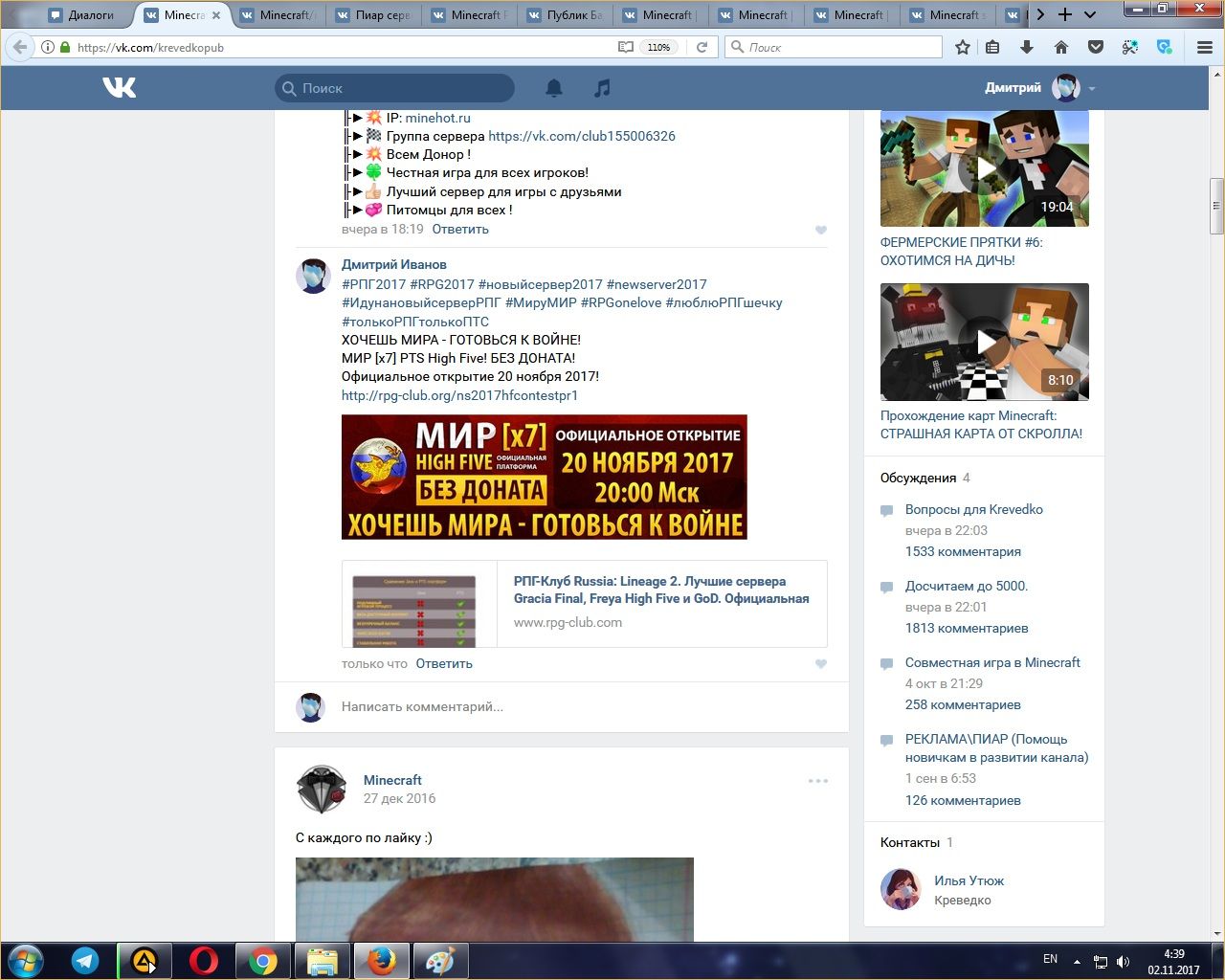Image resolution: width=1225 pixels, height=980 pixels.
Task: Like the minehot.ru comment heart
Action: click(820, 230)
